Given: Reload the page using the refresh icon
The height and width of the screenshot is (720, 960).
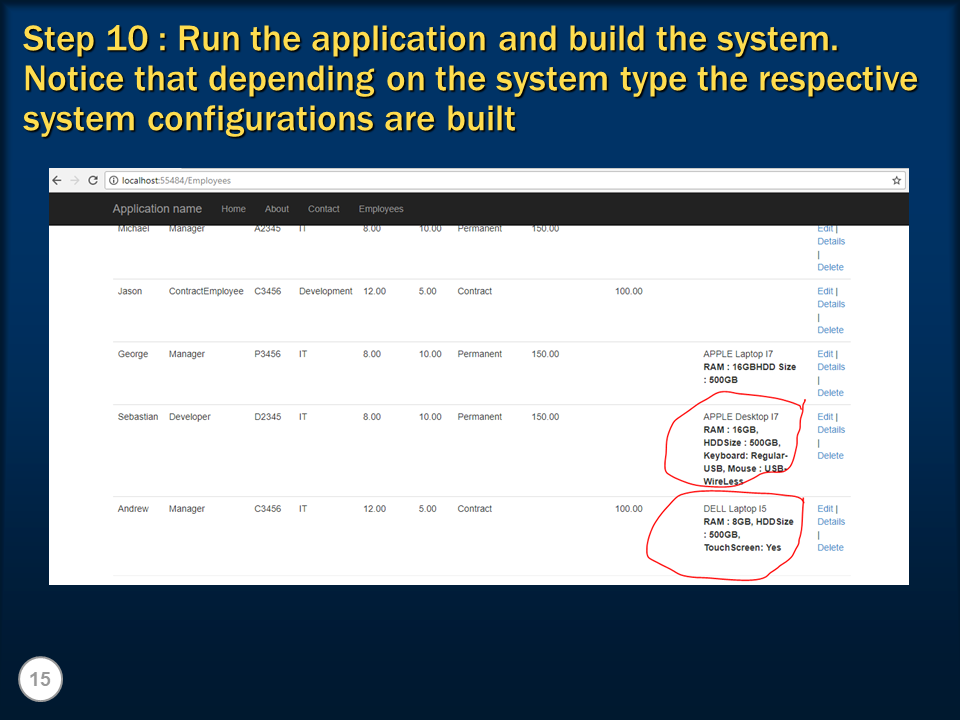Looking at the screenshot, I should tap(93, 180).
